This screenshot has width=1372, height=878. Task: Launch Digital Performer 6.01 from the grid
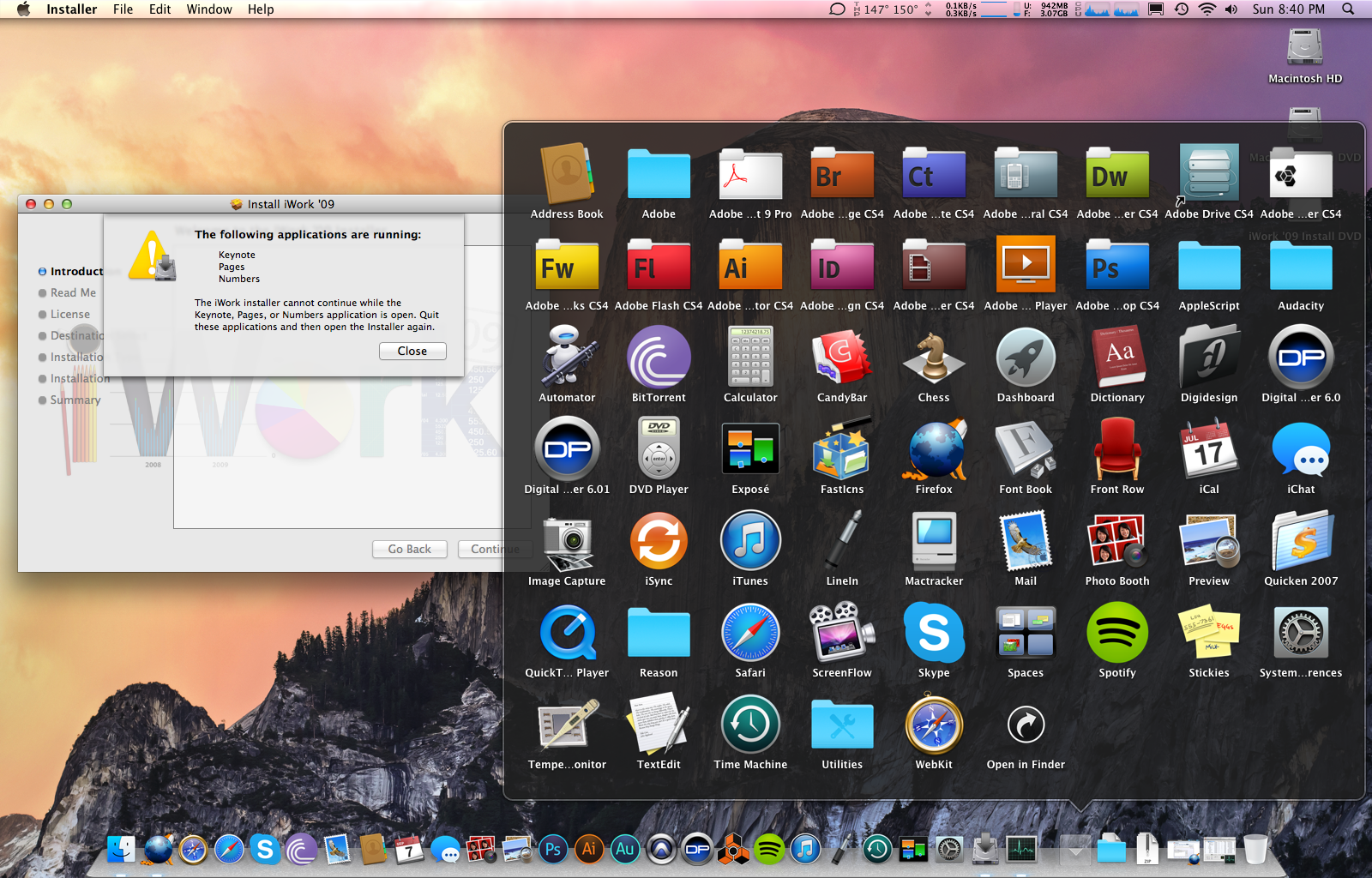(x=567, y=448)
